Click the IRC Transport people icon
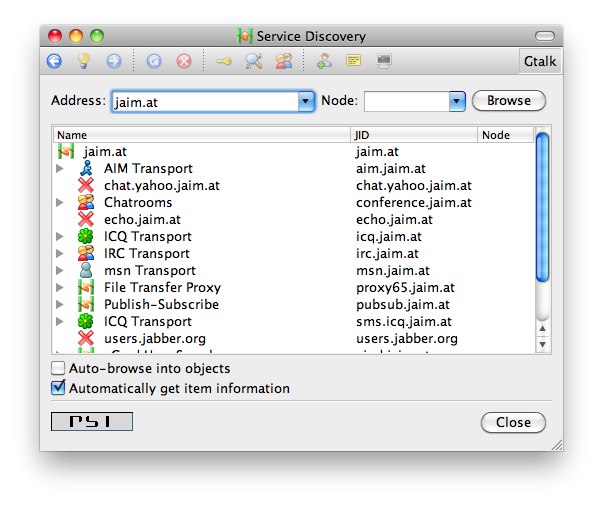Viewport: 603px width, 506px height. [86, 253]
